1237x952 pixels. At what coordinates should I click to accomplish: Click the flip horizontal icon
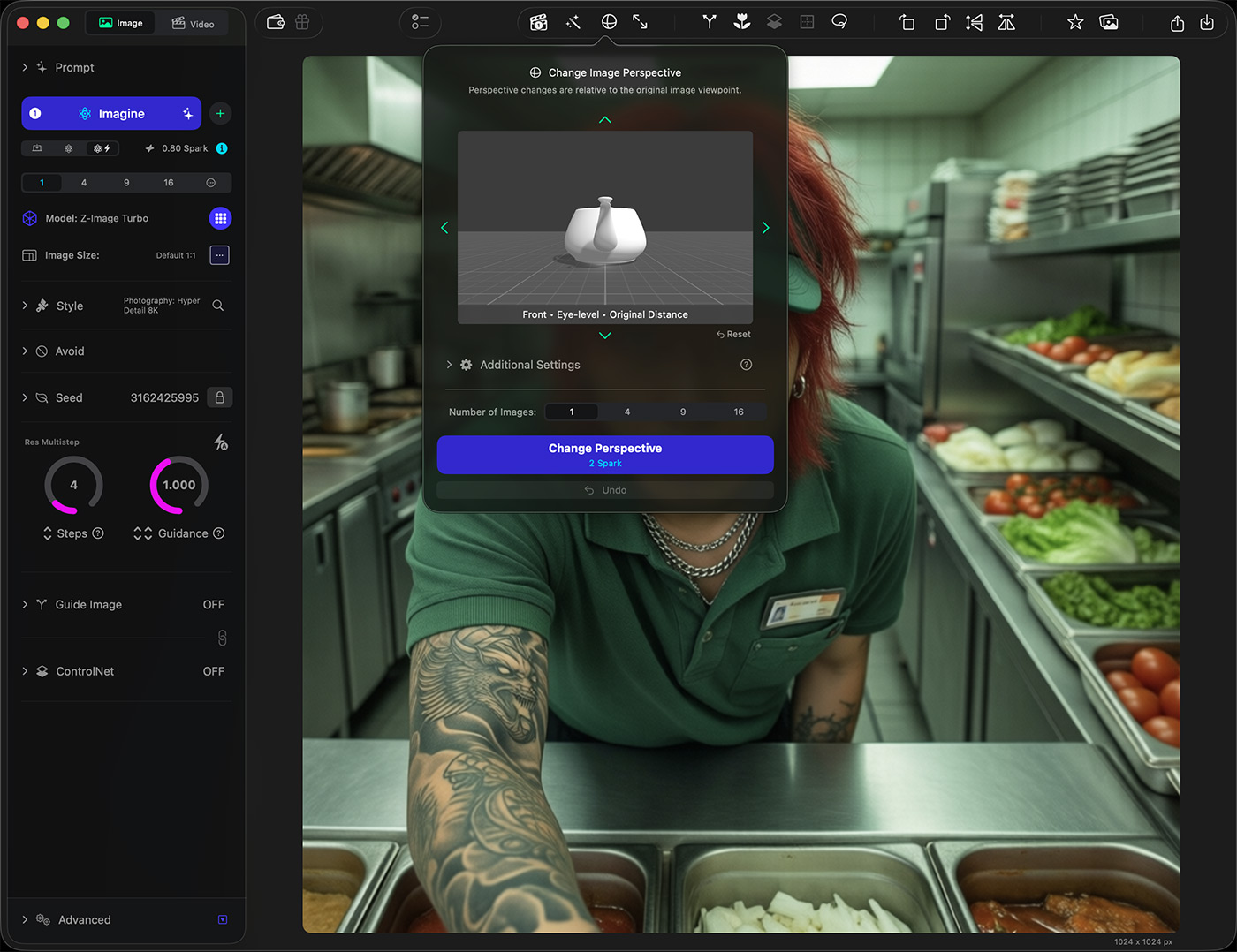coord(974,23)
